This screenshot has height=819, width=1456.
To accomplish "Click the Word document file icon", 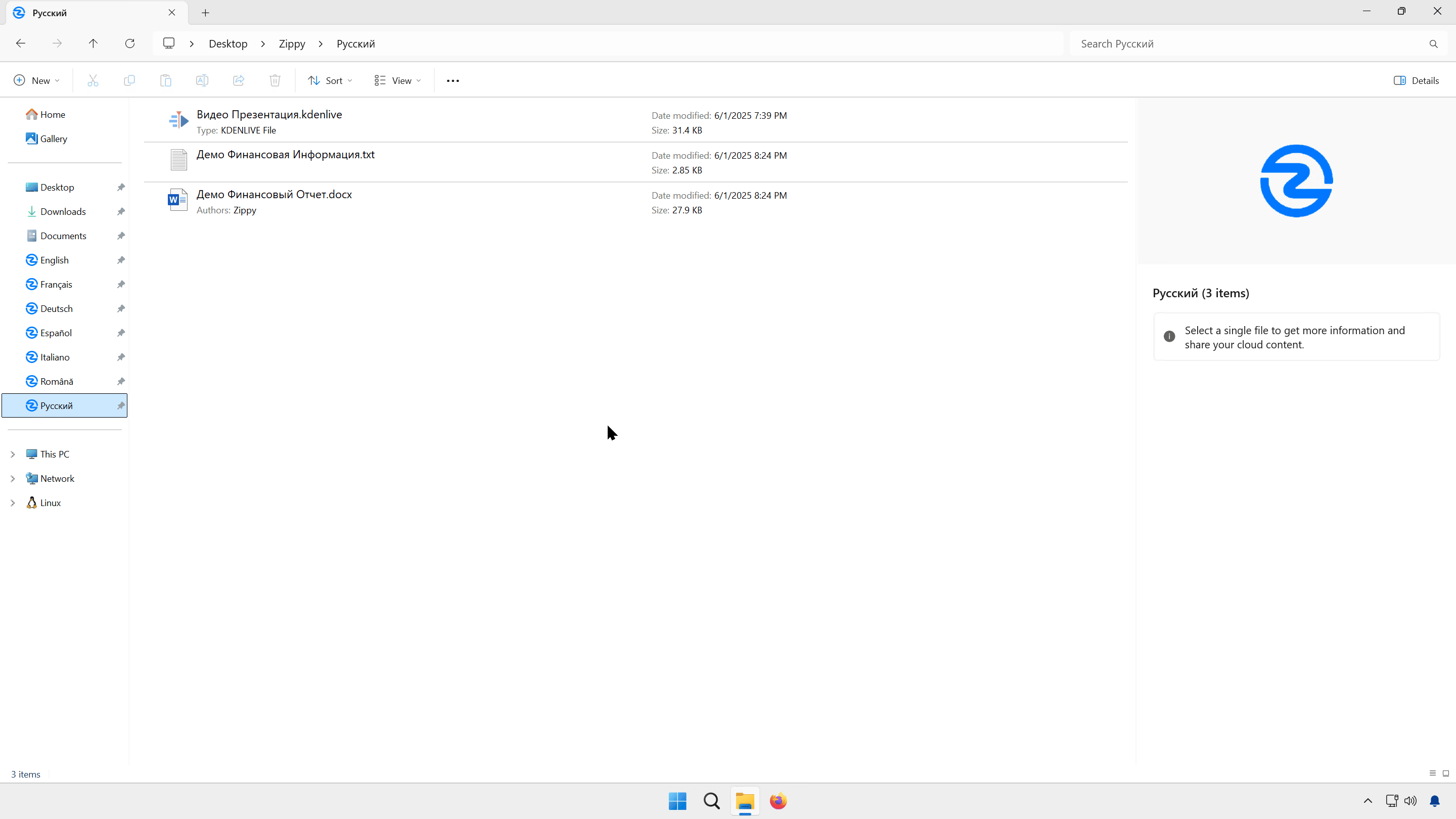I will pyautogui.click(x=178, y=200).
